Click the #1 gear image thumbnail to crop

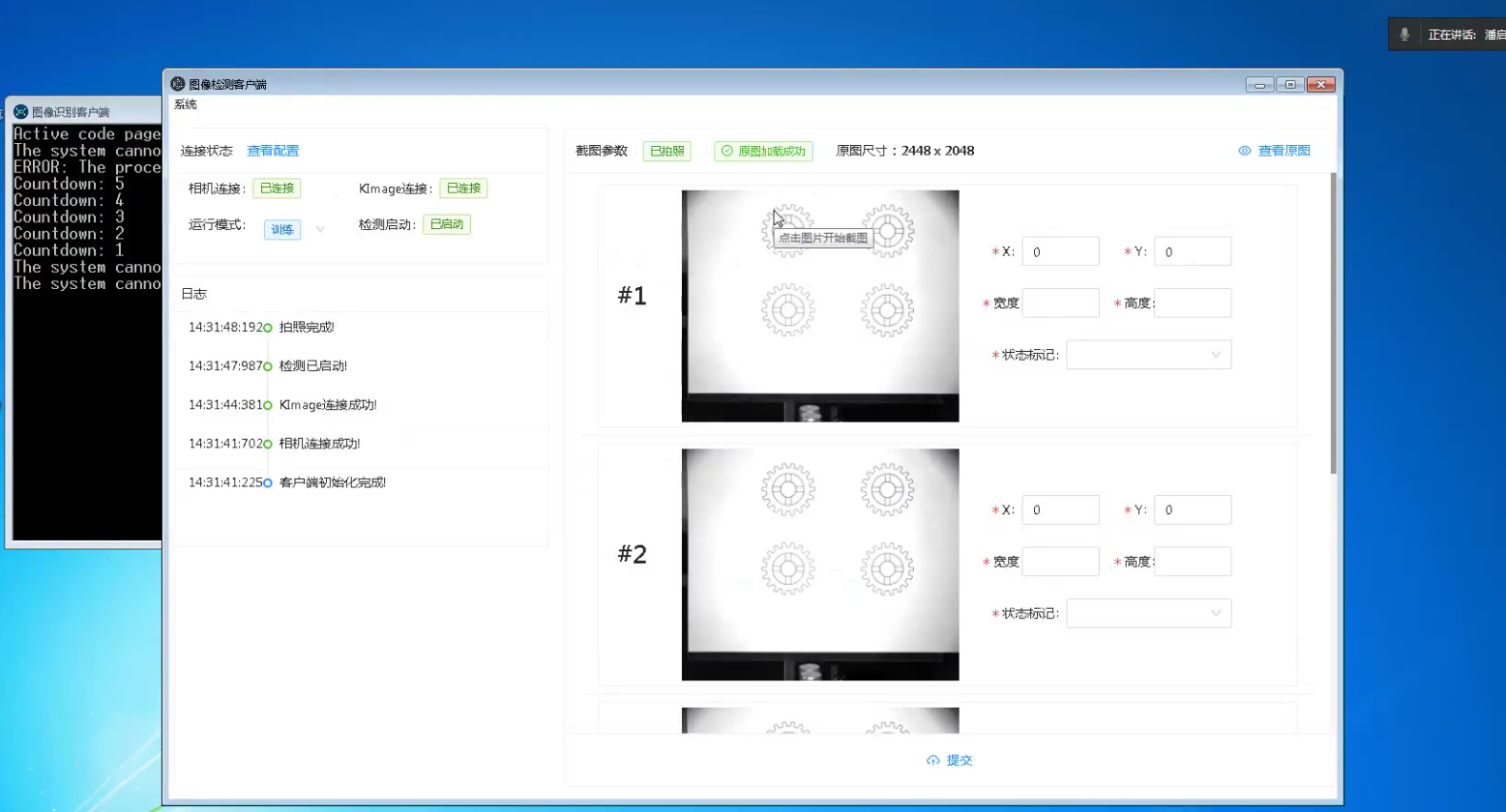[x=820, y=305]
